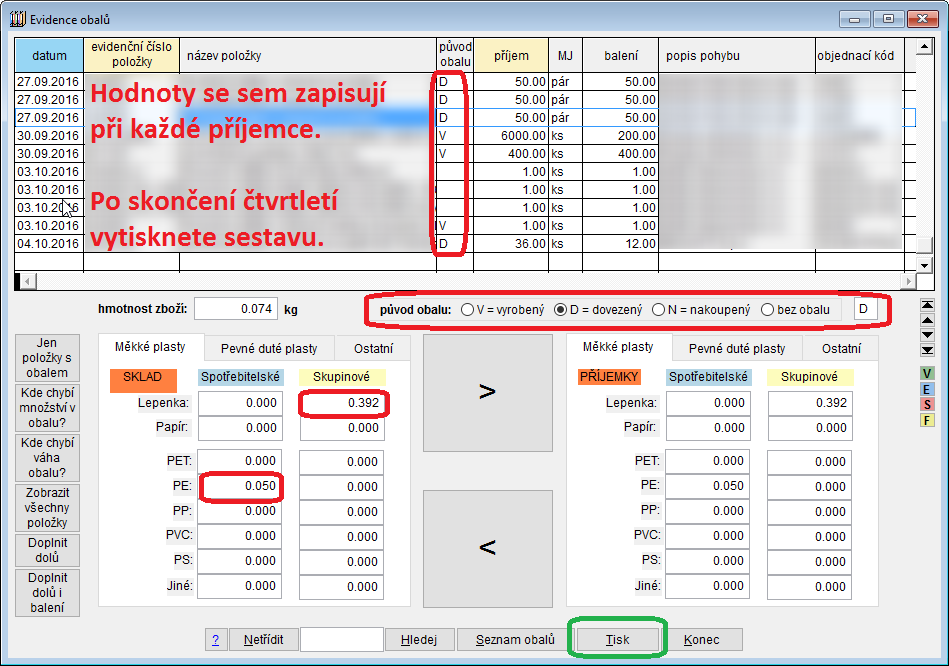The image size is (949, 666).
Task: Click the green V icon button
Action: pyautogui.click(x=927, y=373)
